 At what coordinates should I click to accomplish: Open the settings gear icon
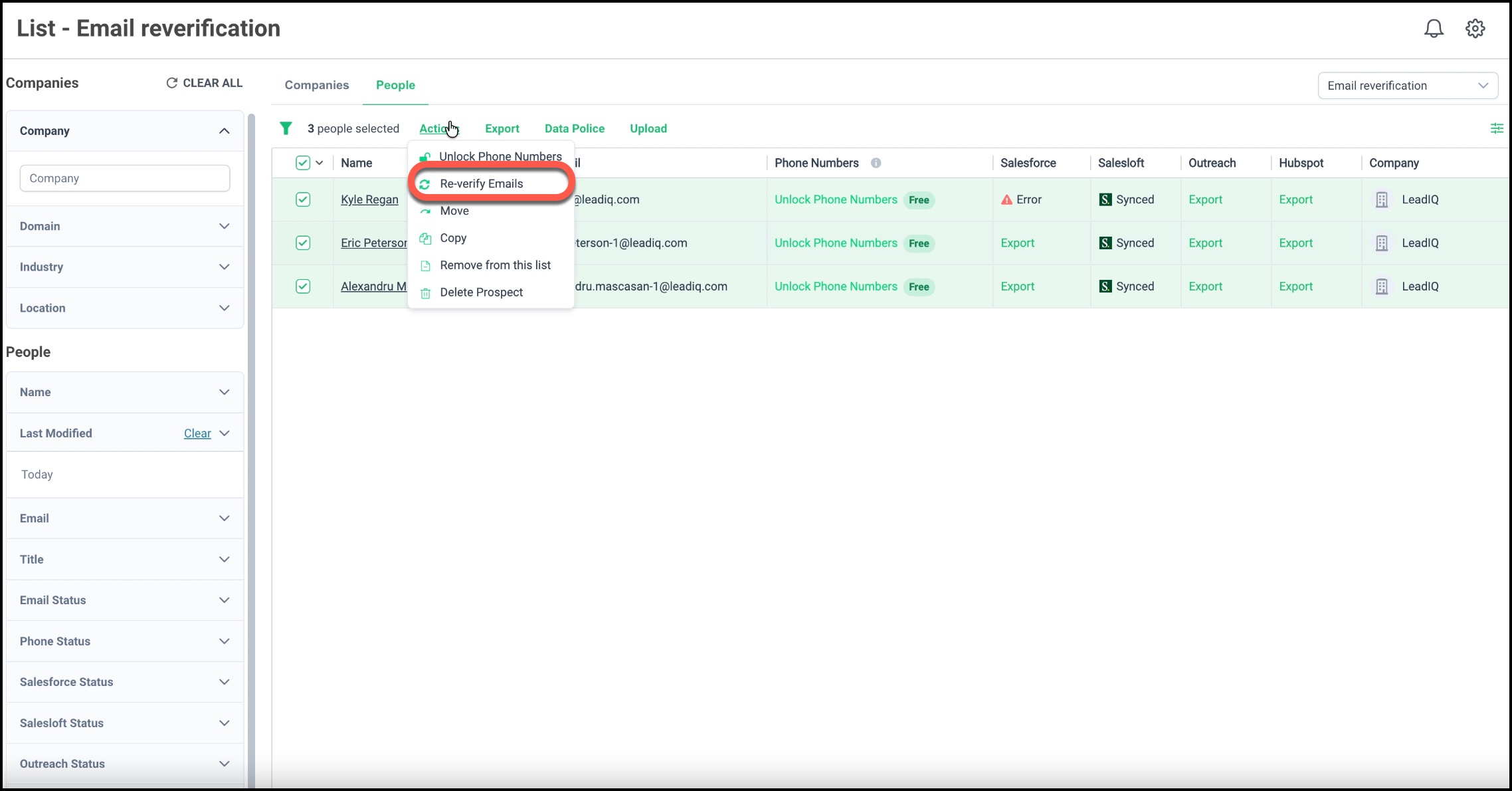click(1475, 29)
